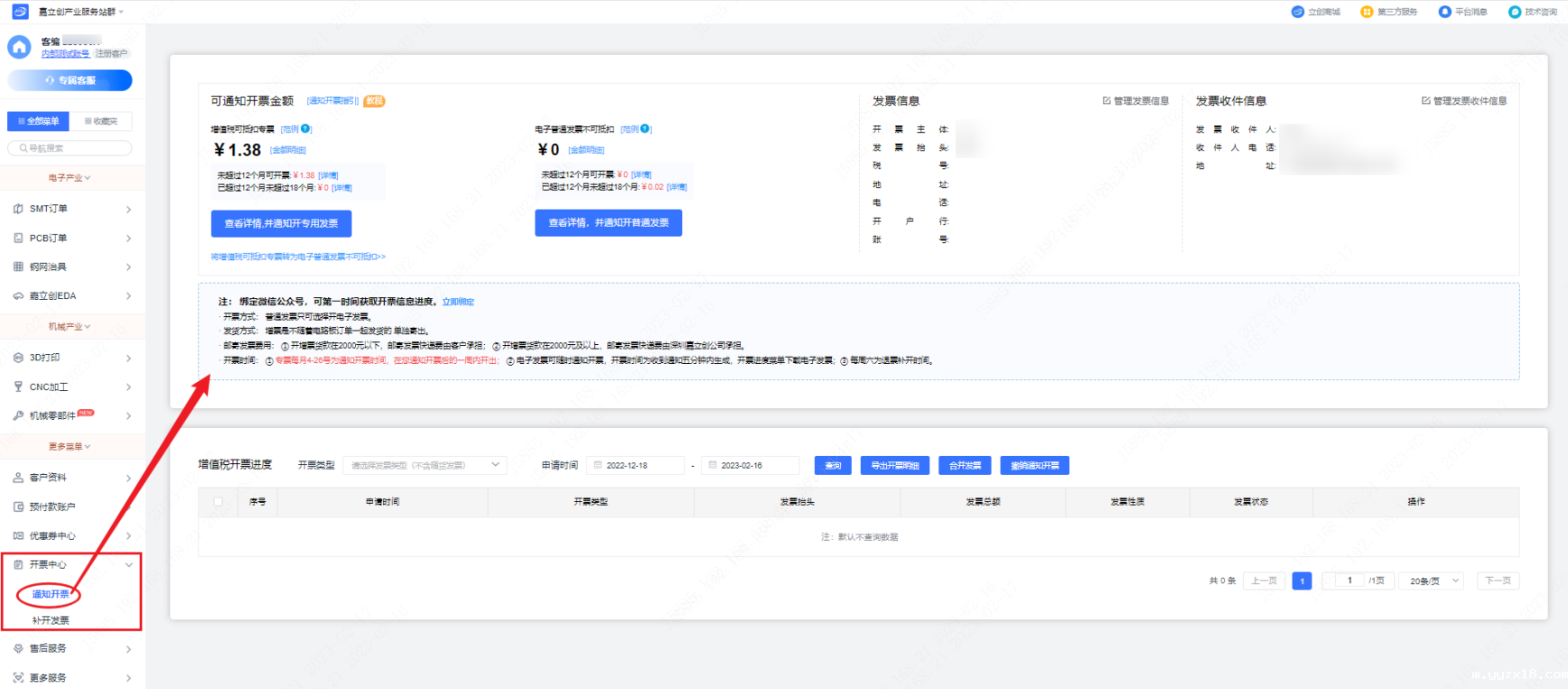1568x689 pixels.
Task: Select 补开发票 in the sidebar
Action: pos(51,620)
